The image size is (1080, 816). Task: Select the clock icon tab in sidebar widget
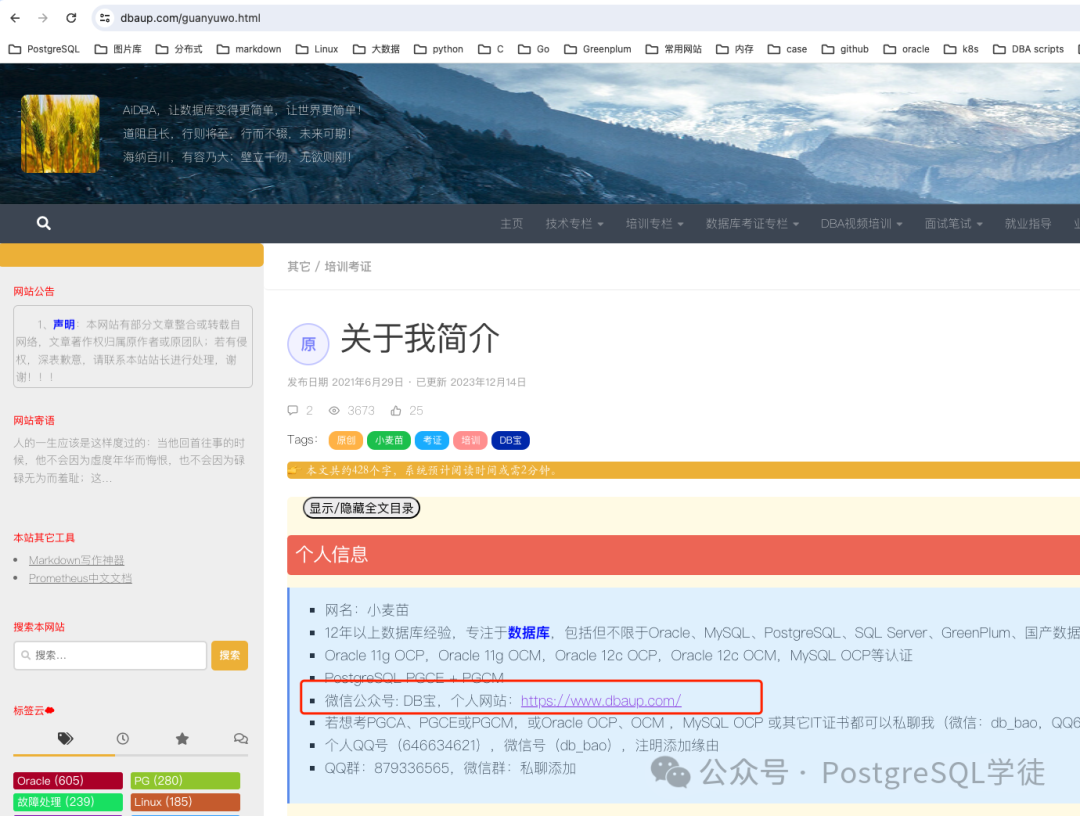point(123,739)
